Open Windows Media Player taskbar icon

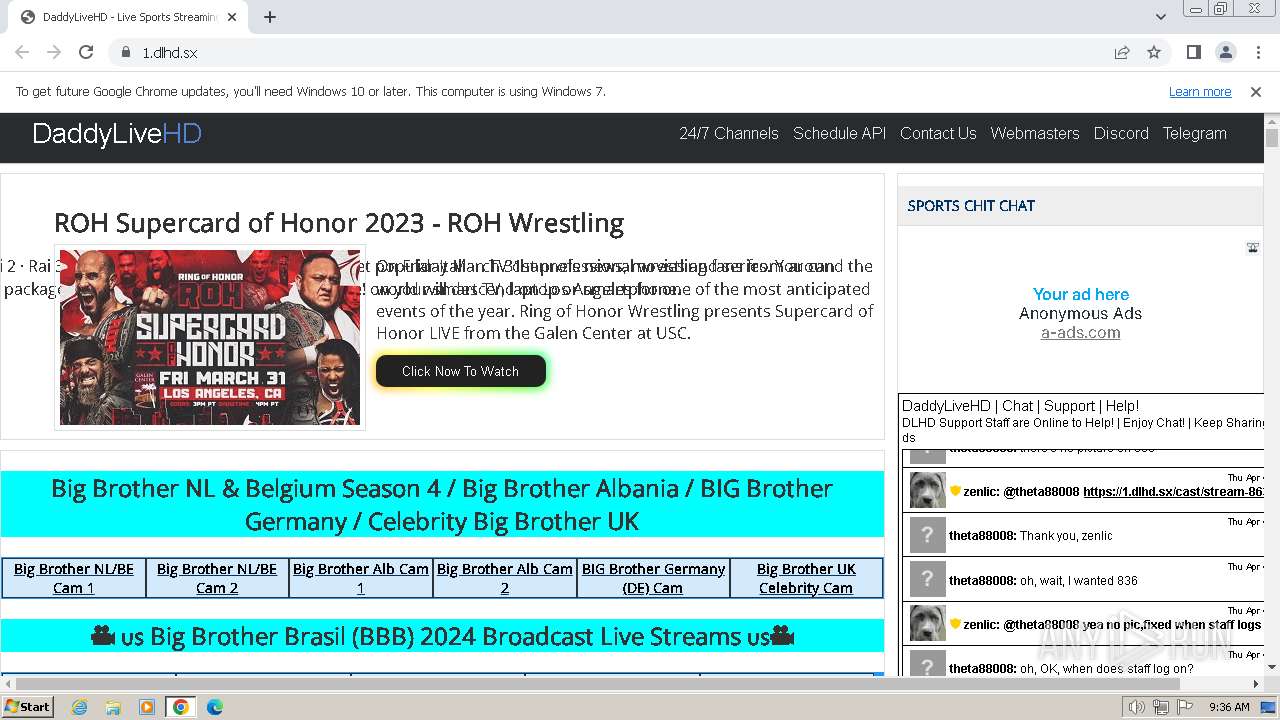pos(147,707)
